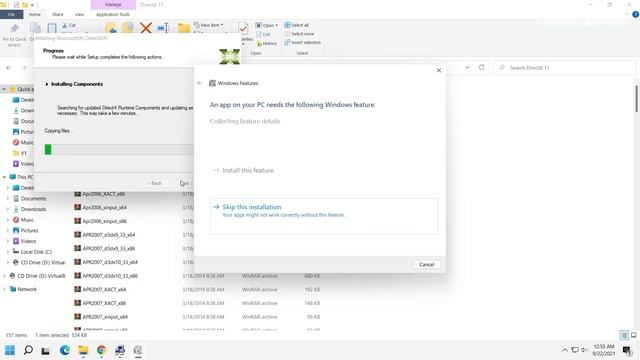
Task: Click Pin to Quick access ribbon icon
Action: pyautogui.click(x=15, y=29)
